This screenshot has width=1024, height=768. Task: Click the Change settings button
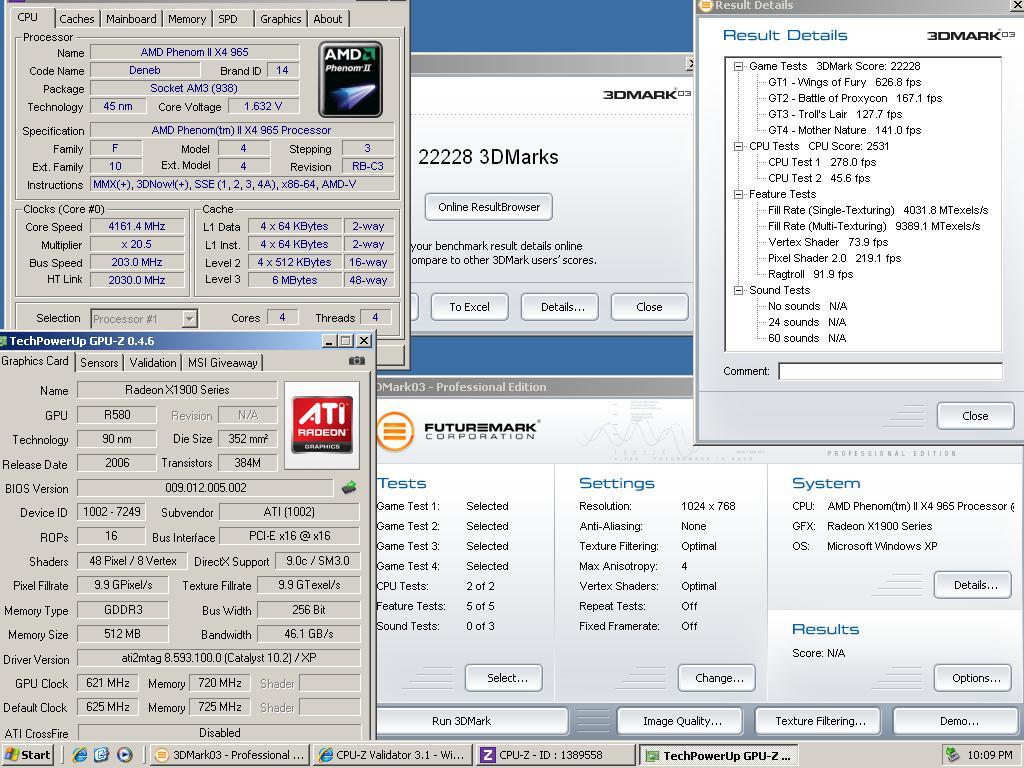coord(716,678)
